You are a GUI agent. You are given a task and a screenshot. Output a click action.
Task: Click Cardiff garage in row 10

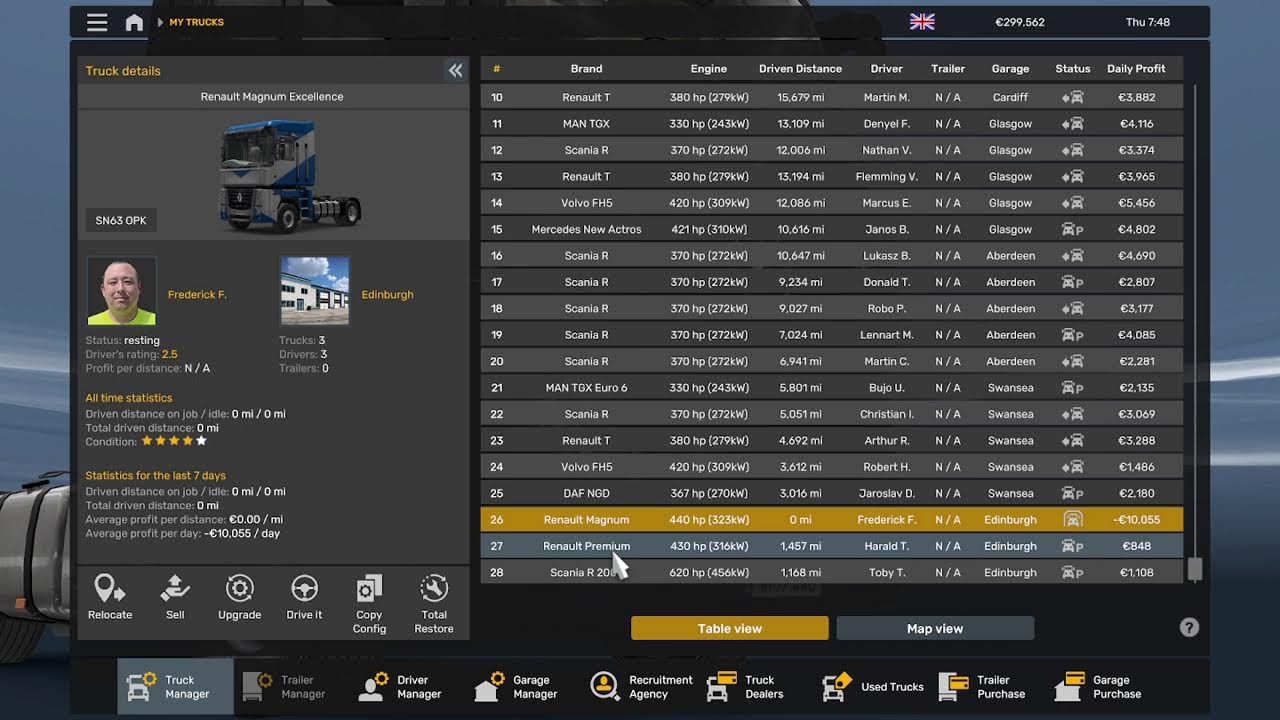coord(1010,98)
